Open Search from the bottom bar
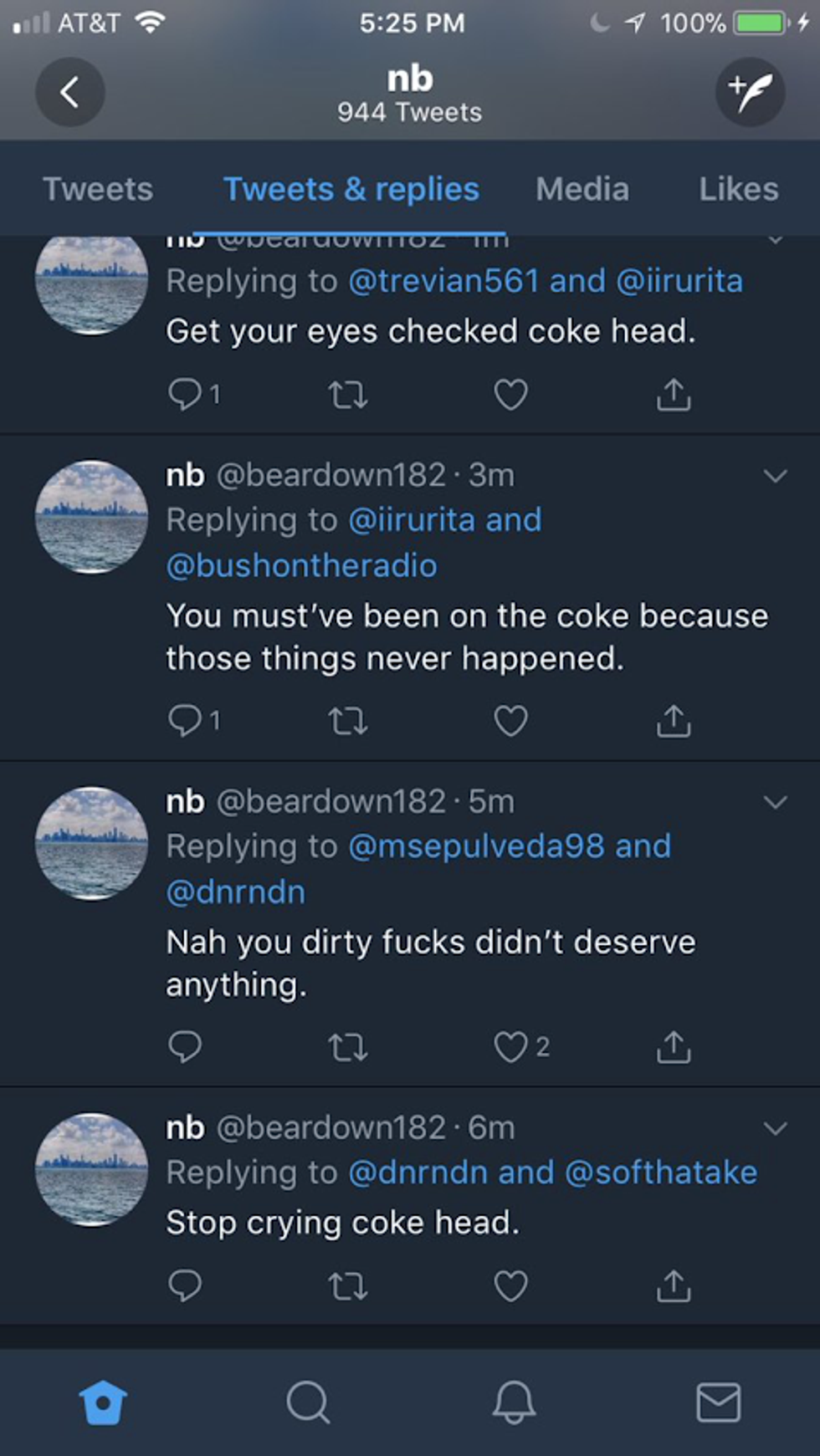This screenshot has height=1456, width=820. click(308, 1402)
